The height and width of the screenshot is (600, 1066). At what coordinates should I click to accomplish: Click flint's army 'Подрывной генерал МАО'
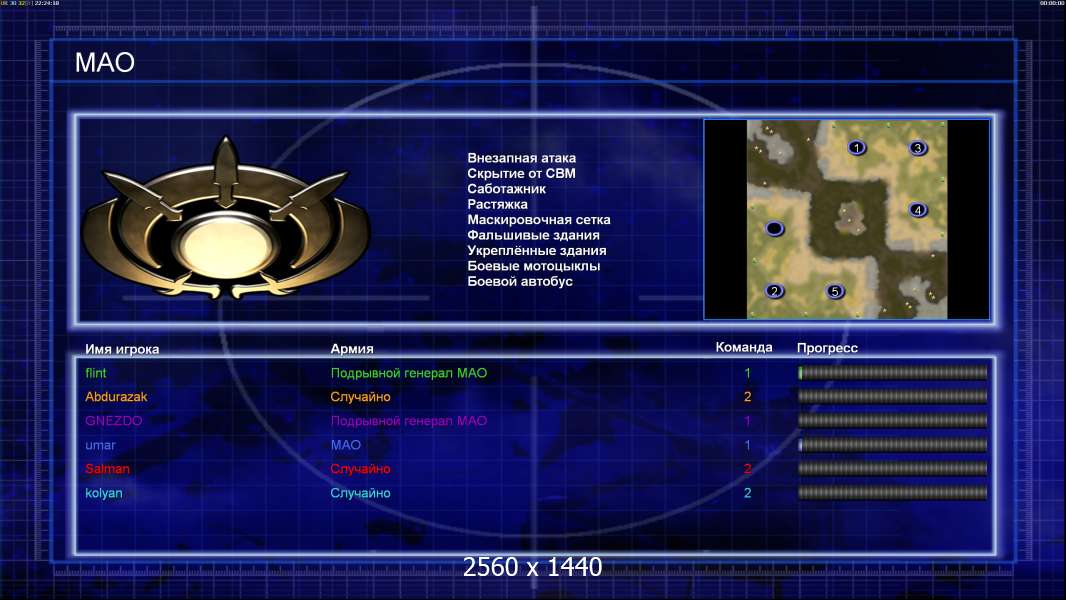click(x=409, y=373)
